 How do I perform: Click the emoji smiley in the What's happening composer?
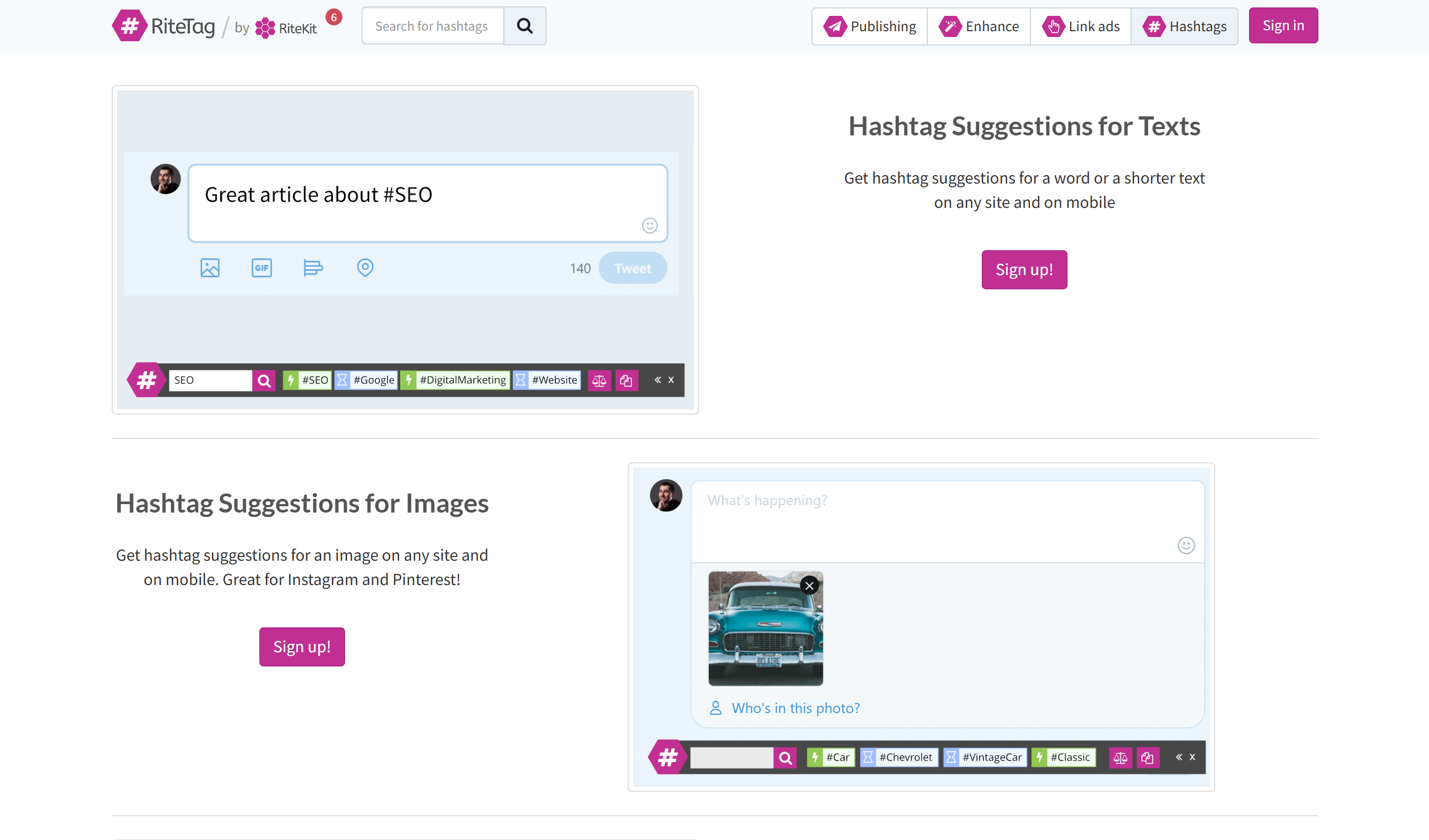coord(1185,545)
